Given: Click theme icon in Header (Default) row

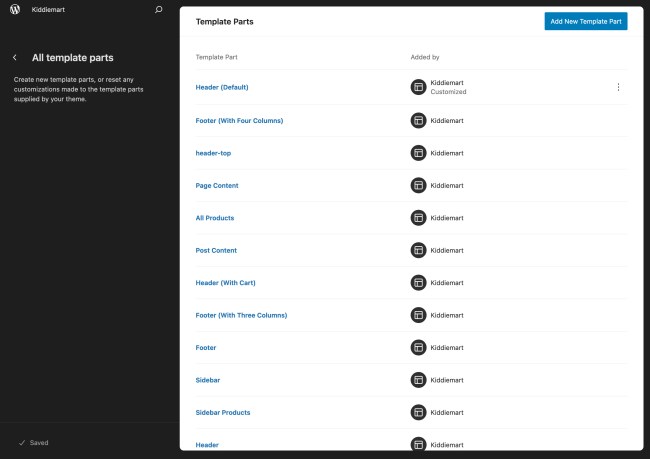Looking at the screenshot, I should pyautogui.click(x=419, y=87).
